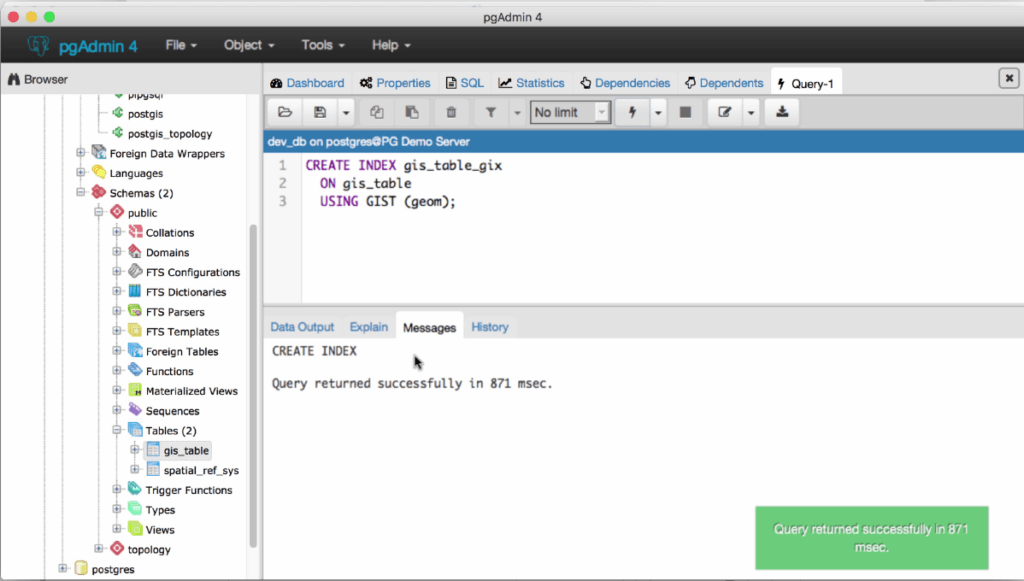
Task: Execute the query with the lightning icon
Action: tap(632, 112)
